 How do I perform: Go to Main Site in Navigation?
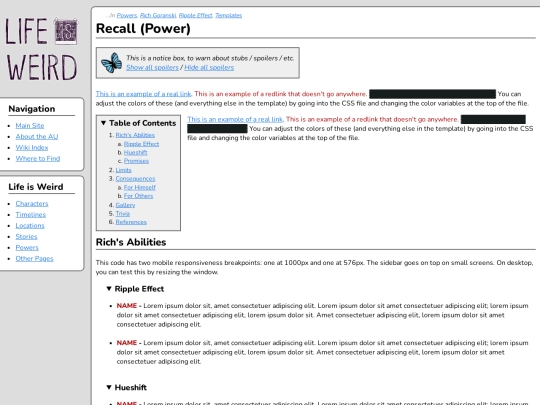point(30,126)
